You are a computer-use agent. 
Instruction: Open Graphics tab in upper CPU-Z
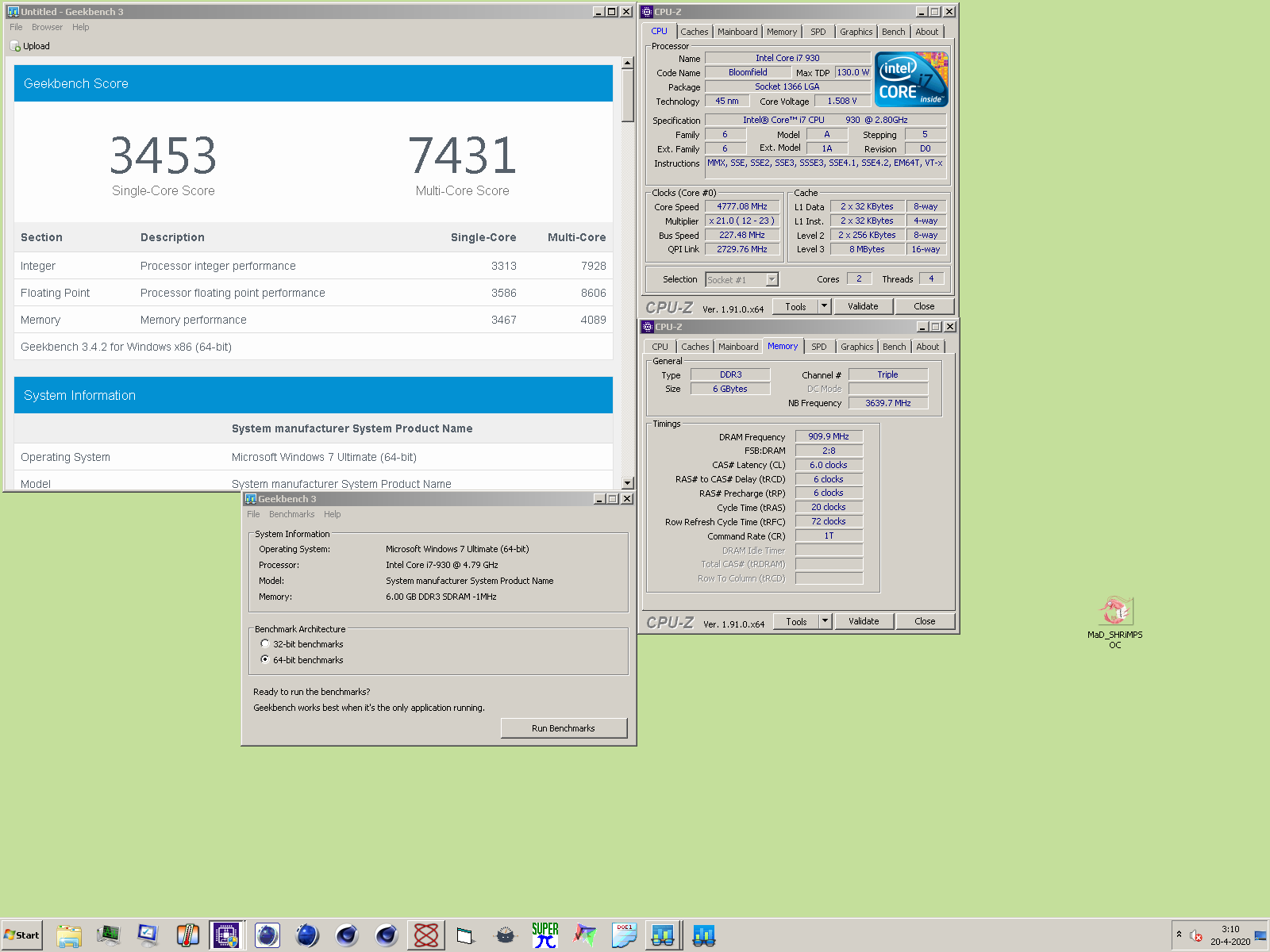(x=856, y=32)
